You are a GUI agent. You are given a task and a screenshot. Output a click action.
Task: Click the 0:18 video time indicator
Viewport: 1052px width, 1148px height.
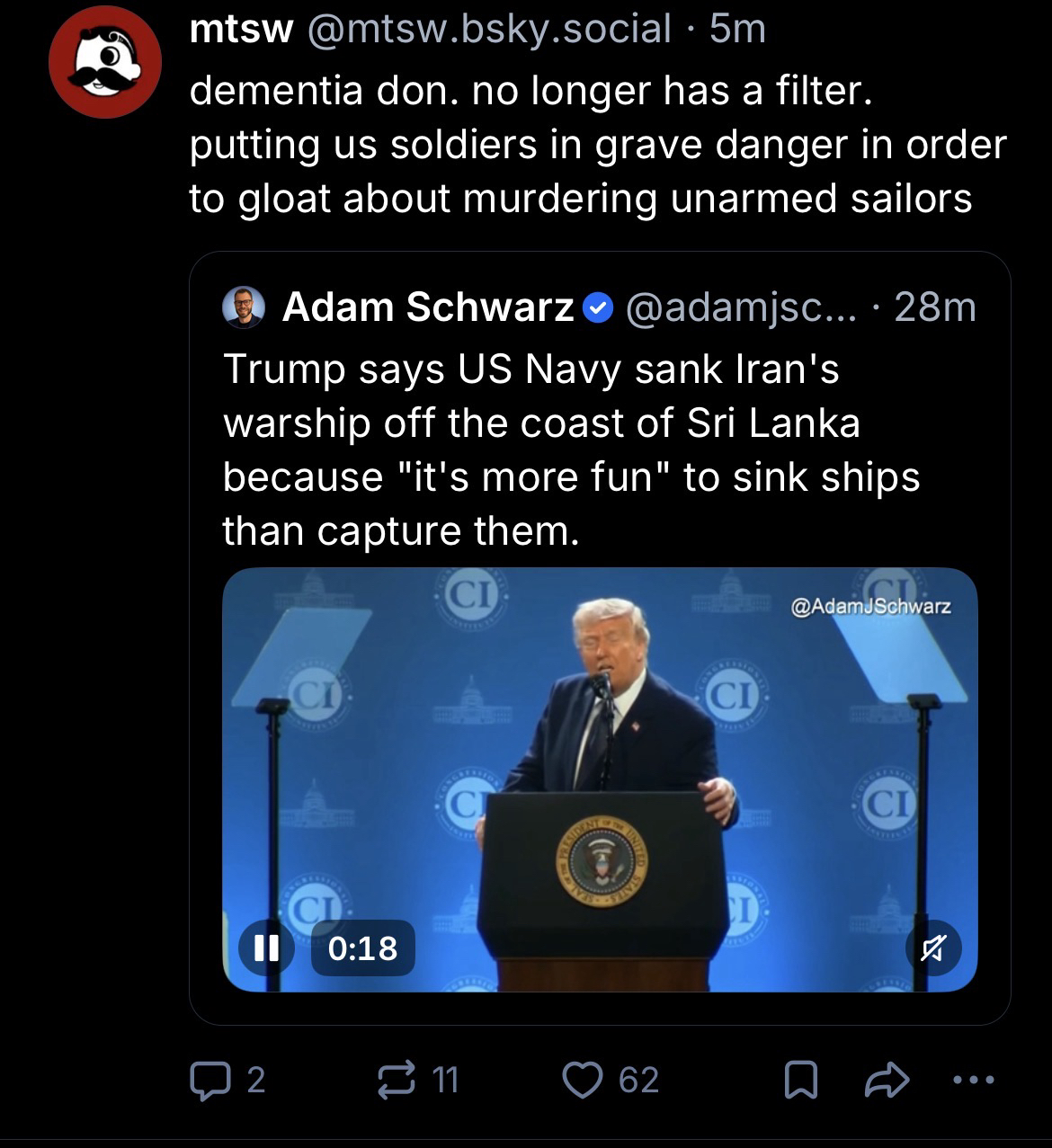362,948
